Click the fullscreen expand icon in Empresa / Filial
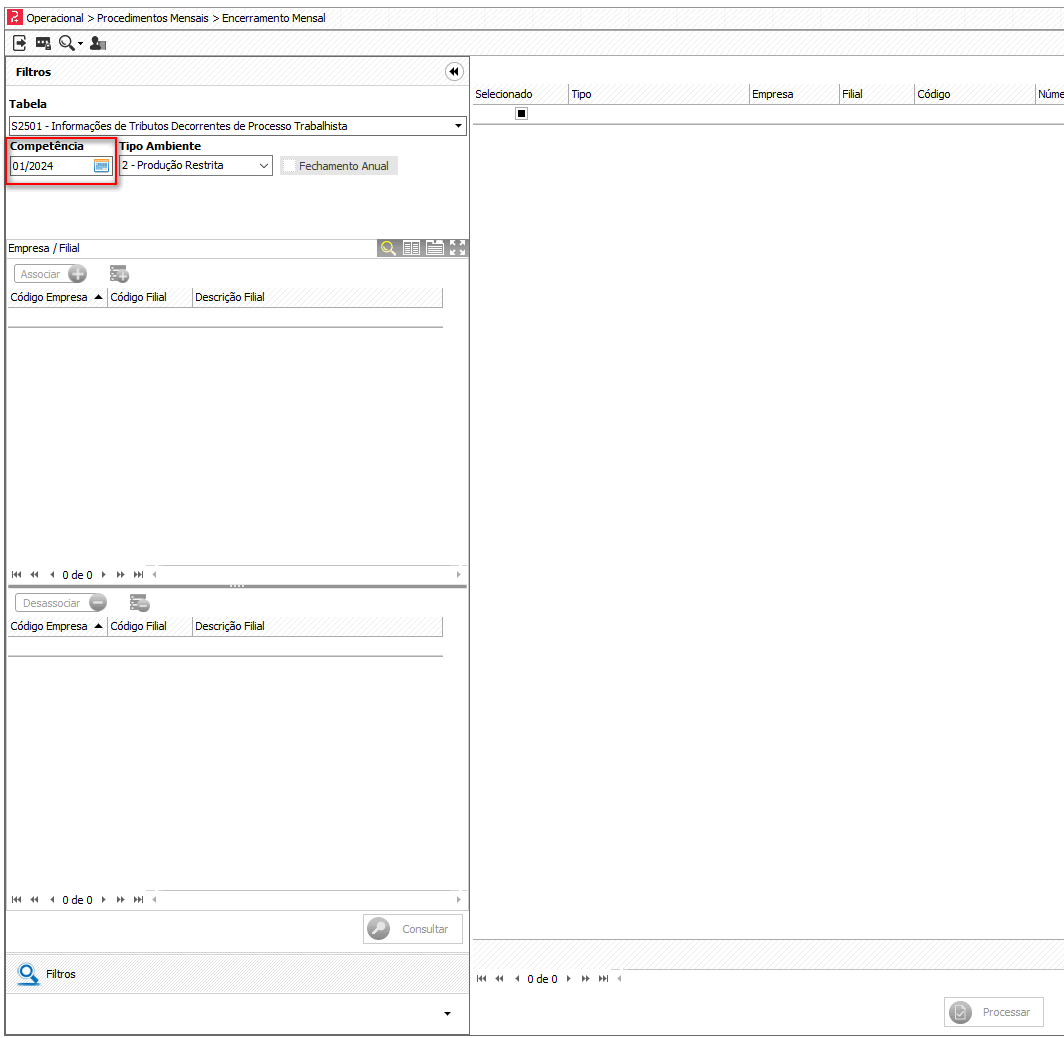1064x1038 pixels. (x=458, y=248)
